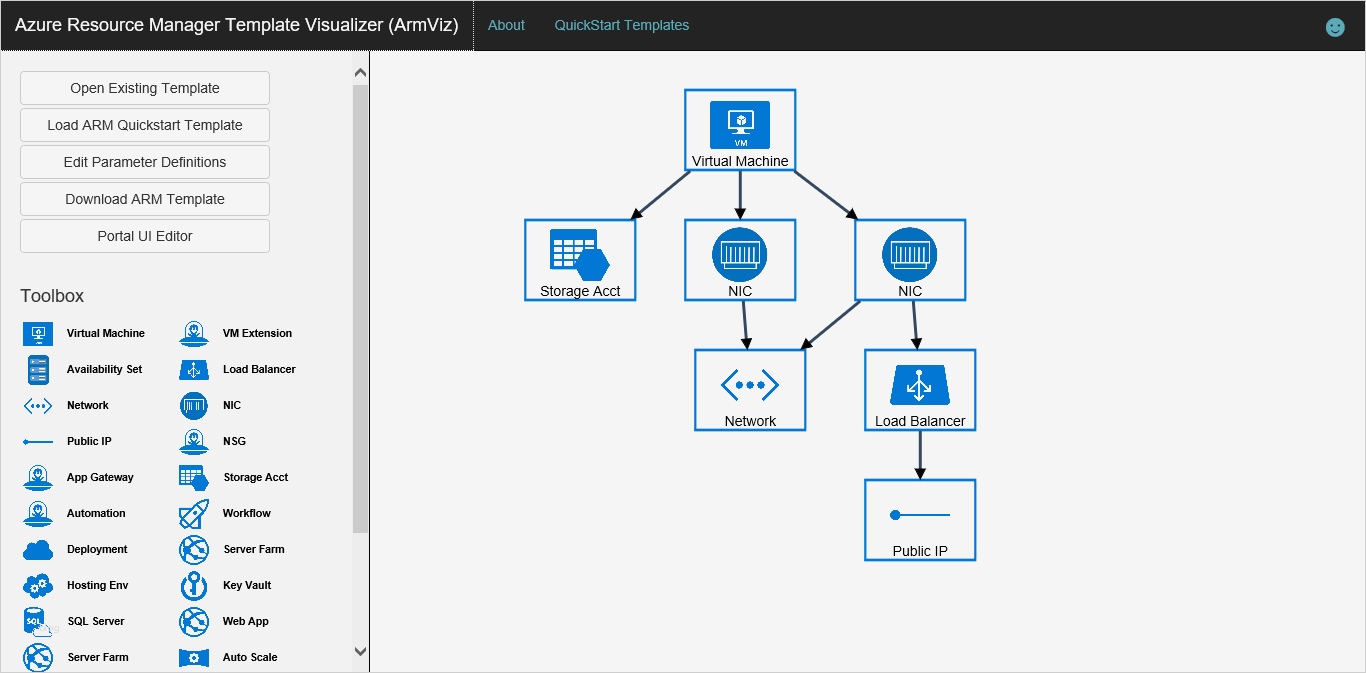Click Download ARM Template button
Screen dimensions: 1366x673
[x=145, y=199]
